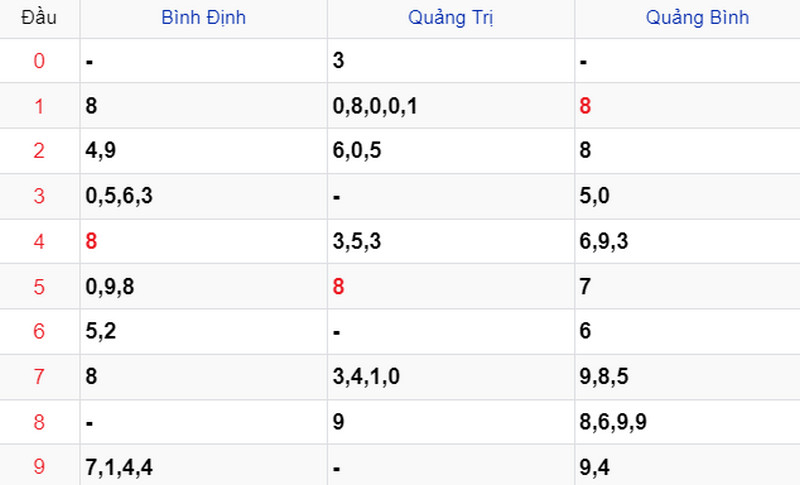Click Quảng Bình cell containing 9,8,5

[x=604, y=376]
